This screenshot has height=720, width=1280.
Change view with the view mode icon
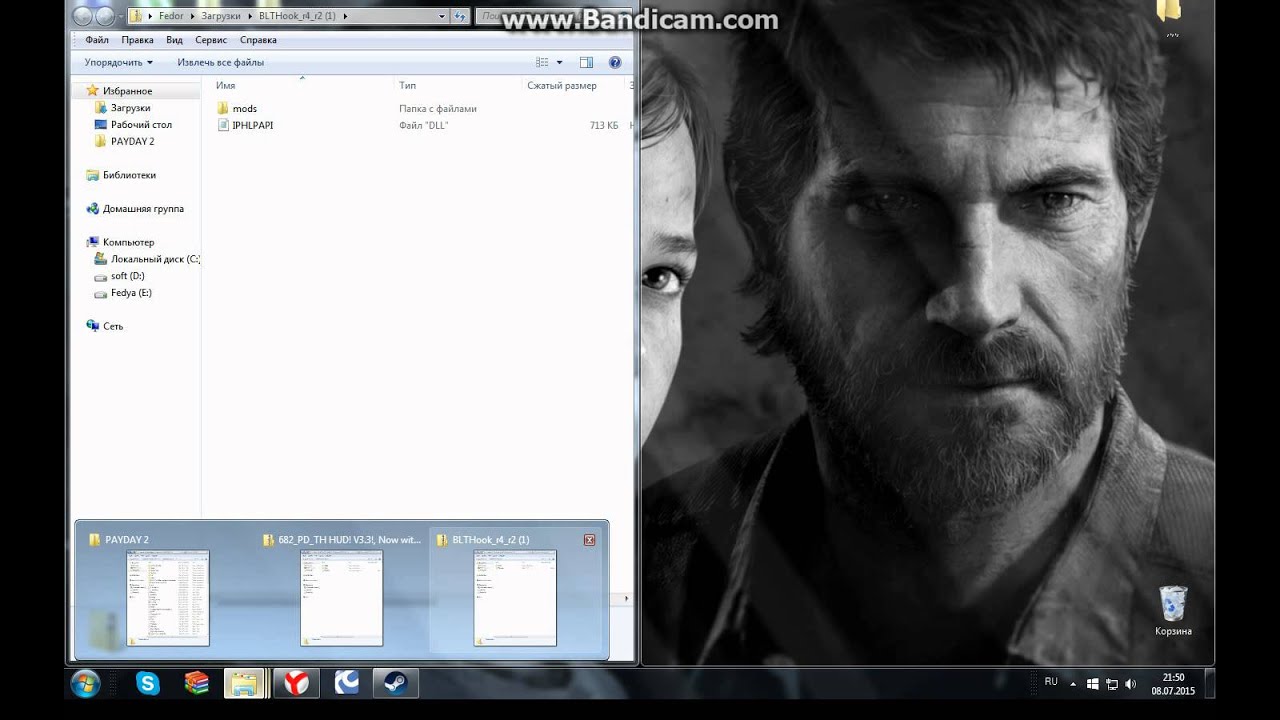point(543,62)
